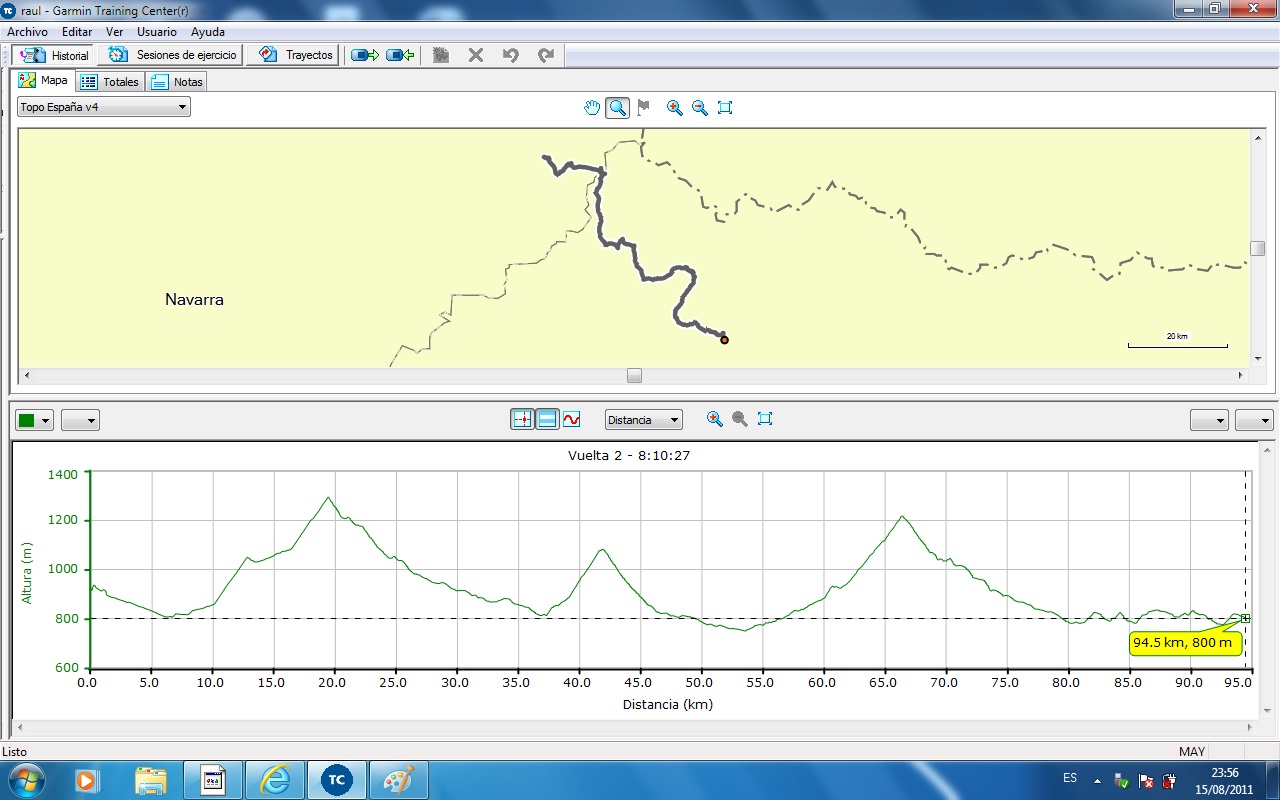Click the orange route endpoint marker on map
This screenshot has height=800, width=1280.
click(x=724, y=340)
